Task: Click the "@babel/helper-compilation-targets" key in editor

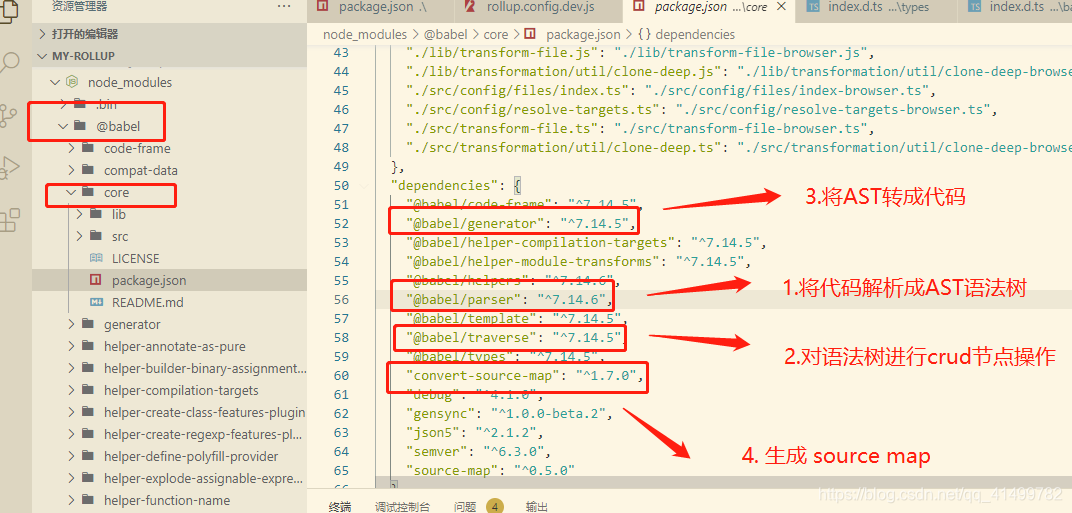Action: (x=541, y=242)
